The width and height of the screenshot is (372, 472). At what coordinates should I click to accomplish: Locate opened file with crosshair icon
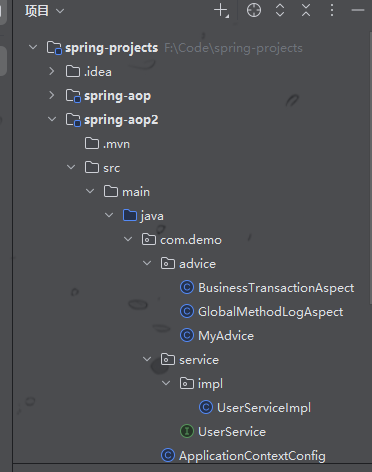pos(254,10)
